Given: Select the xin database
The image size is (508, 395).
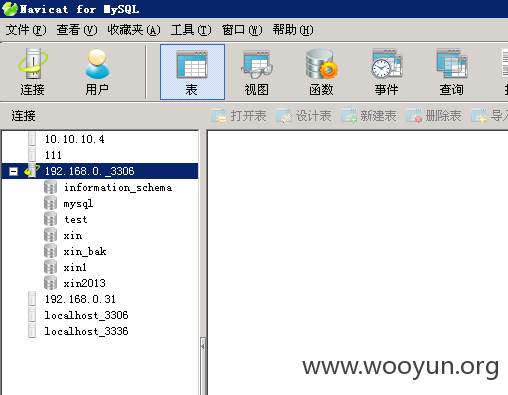Looking at the screenshot, I should [73, 235].
